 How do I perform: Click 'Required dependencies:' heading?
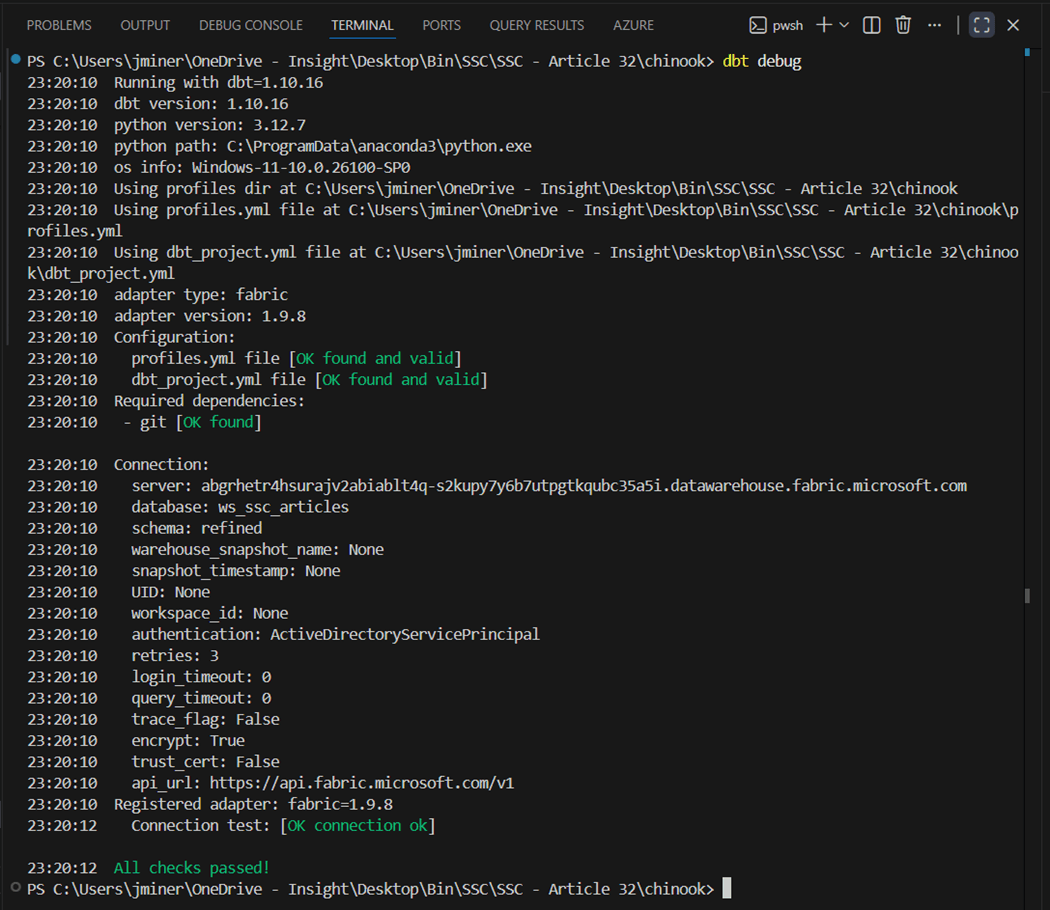click(x=209, y=401)
